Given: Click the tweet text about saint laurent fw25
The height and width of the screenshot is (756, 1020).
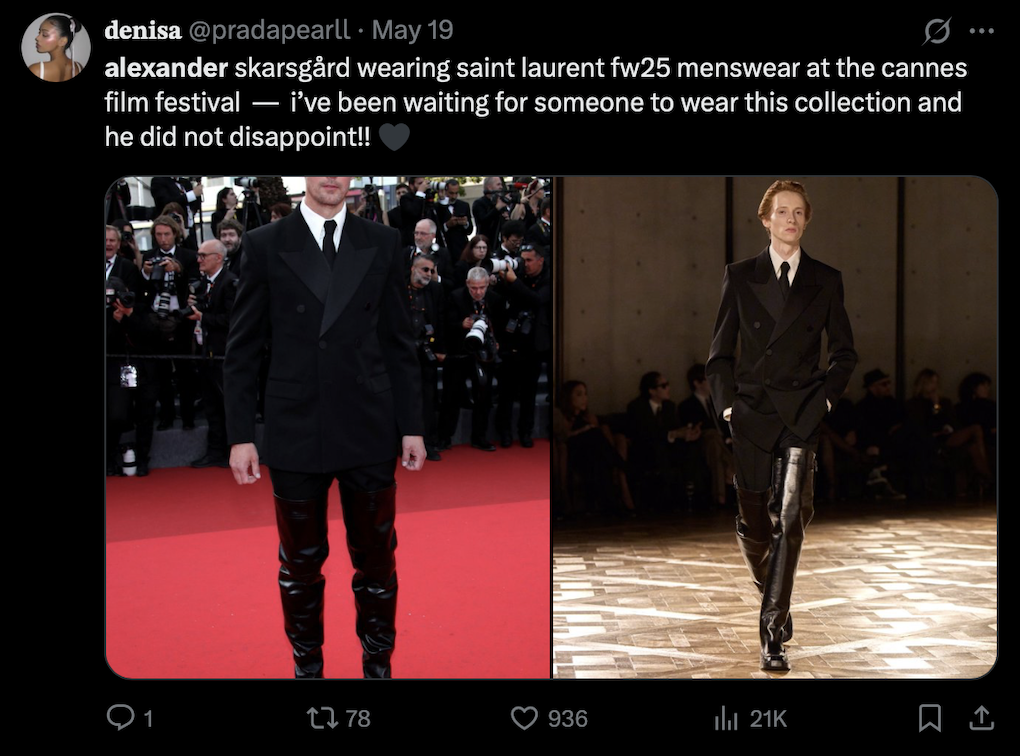Looking at the screenshot, I should pyautogui.click(x=536, y=102).
